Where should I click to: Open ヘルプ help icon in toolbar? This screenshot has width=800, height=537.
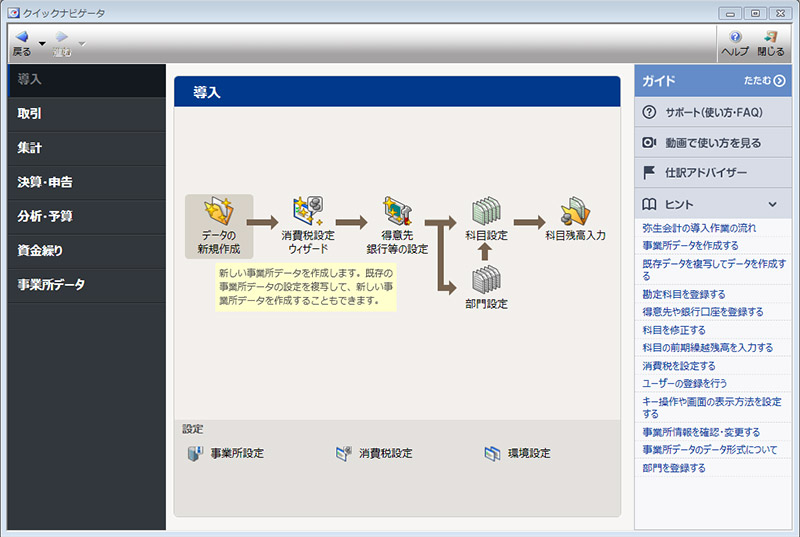click(735, 37)
